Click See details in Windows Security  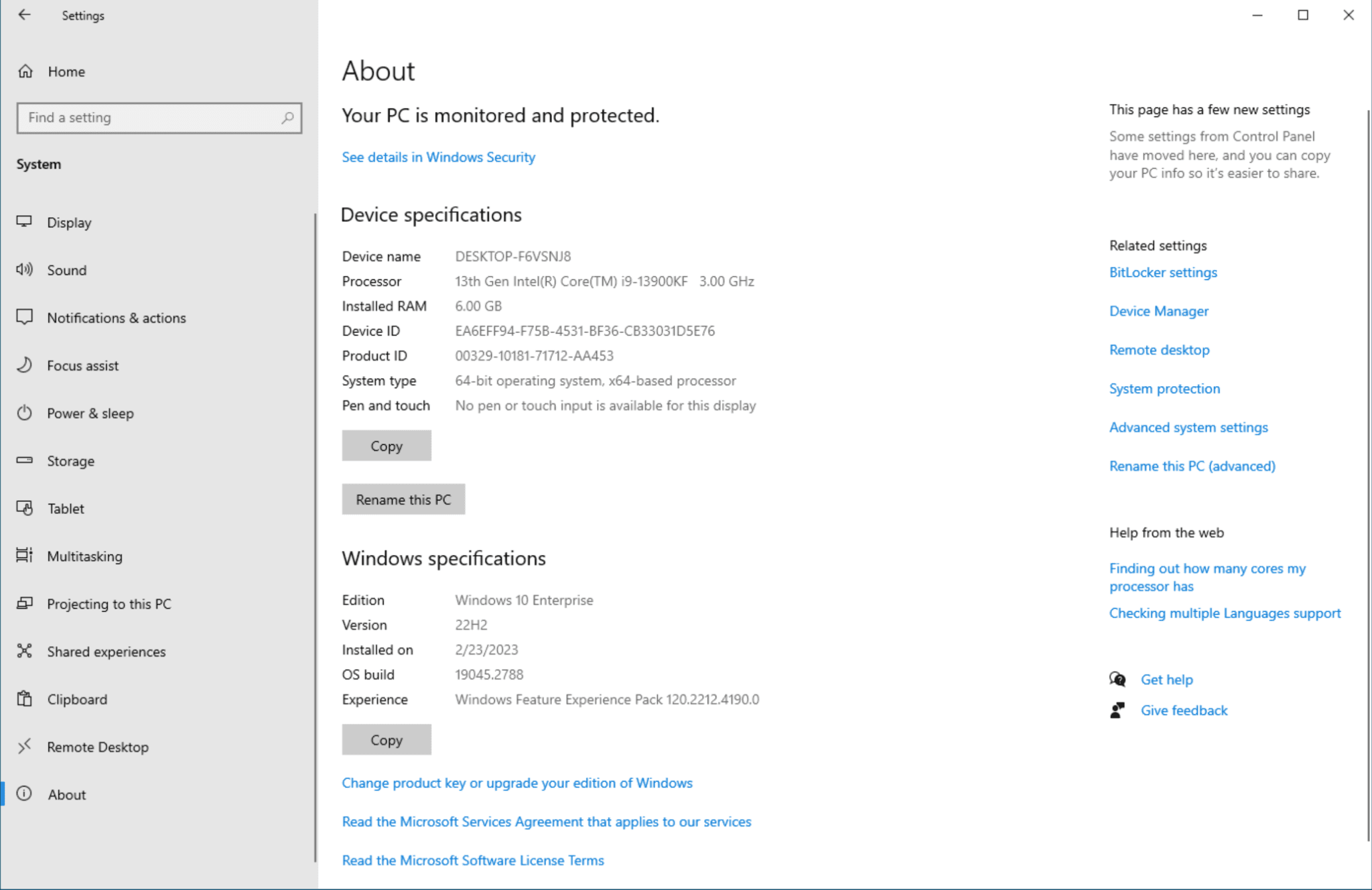tap(439, 157)
